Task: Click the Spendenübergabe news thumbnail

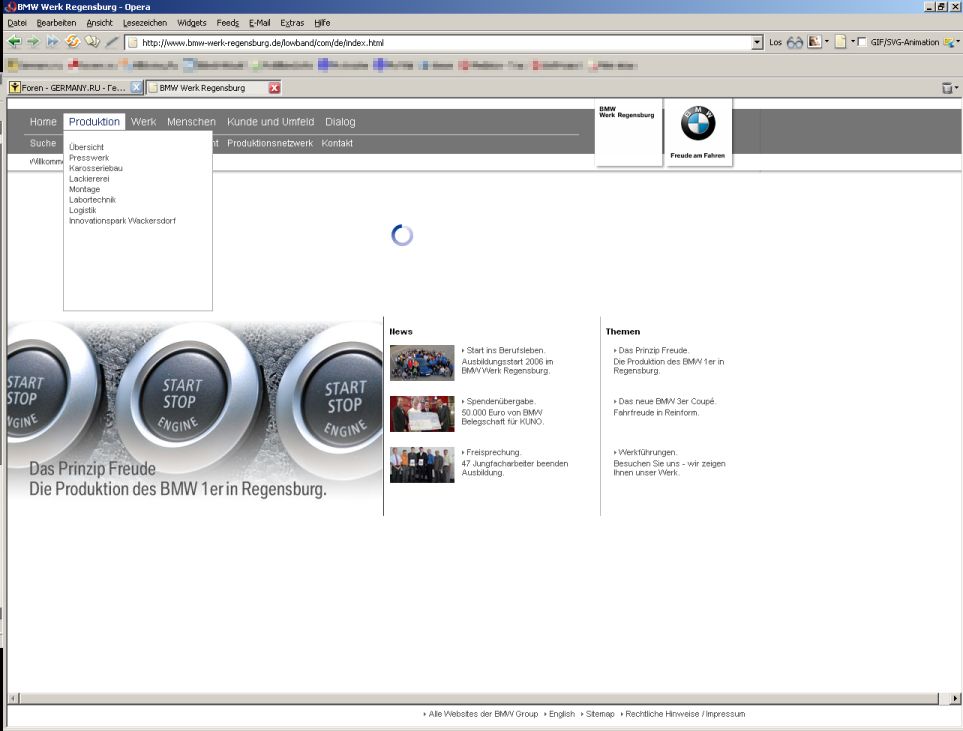Action: [x=422, y=413]
